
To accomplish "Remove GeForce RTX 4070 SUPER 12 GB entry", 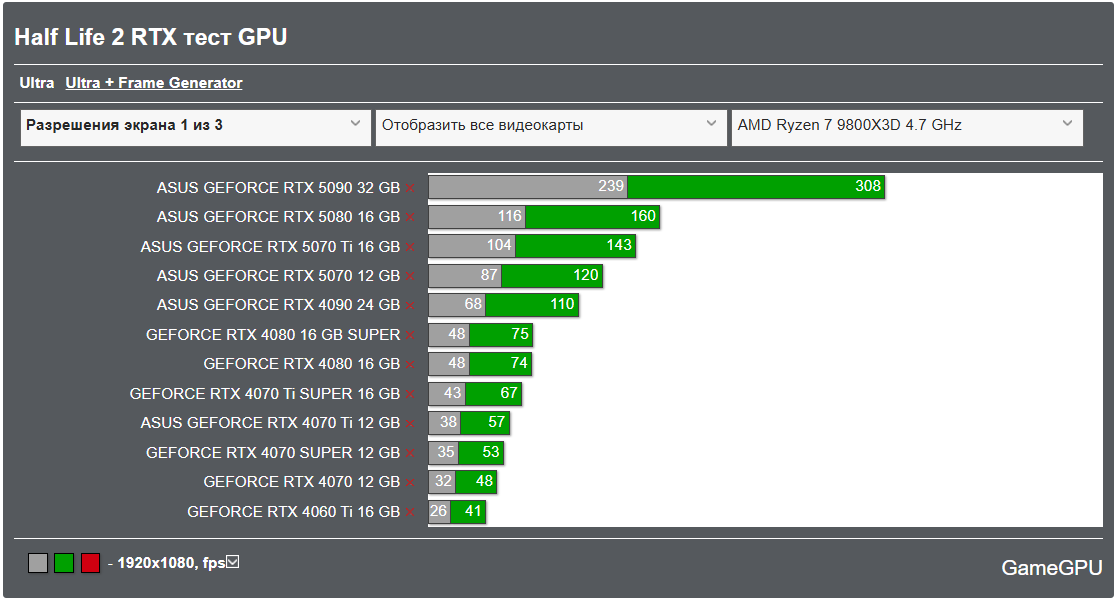I will tap(408, 454).
